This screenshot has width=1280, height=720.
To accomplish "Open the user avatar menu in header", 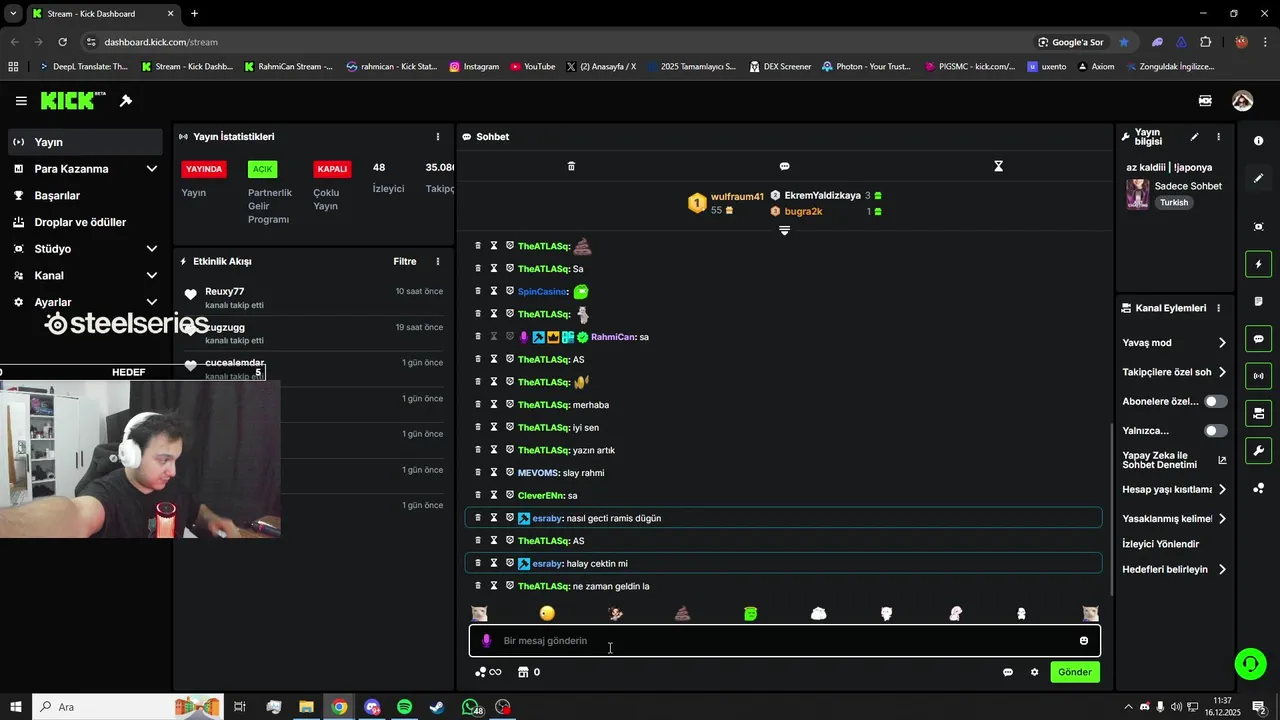I will 1242,101.
